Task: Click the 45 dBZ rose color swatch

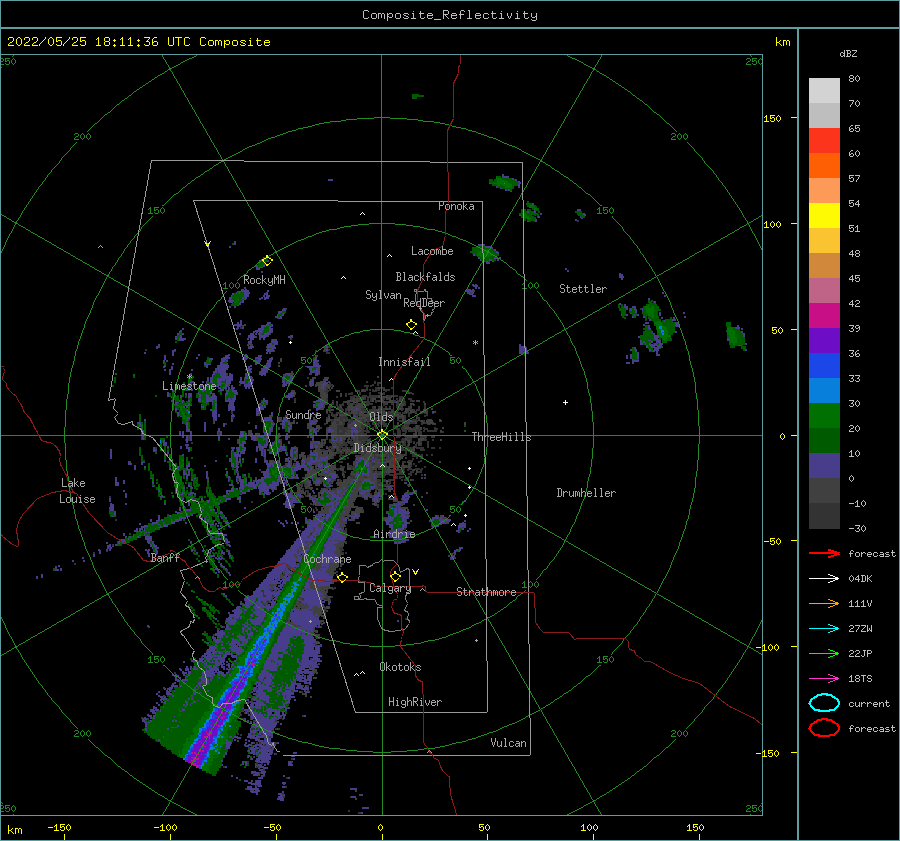Action: pos(824,290)
